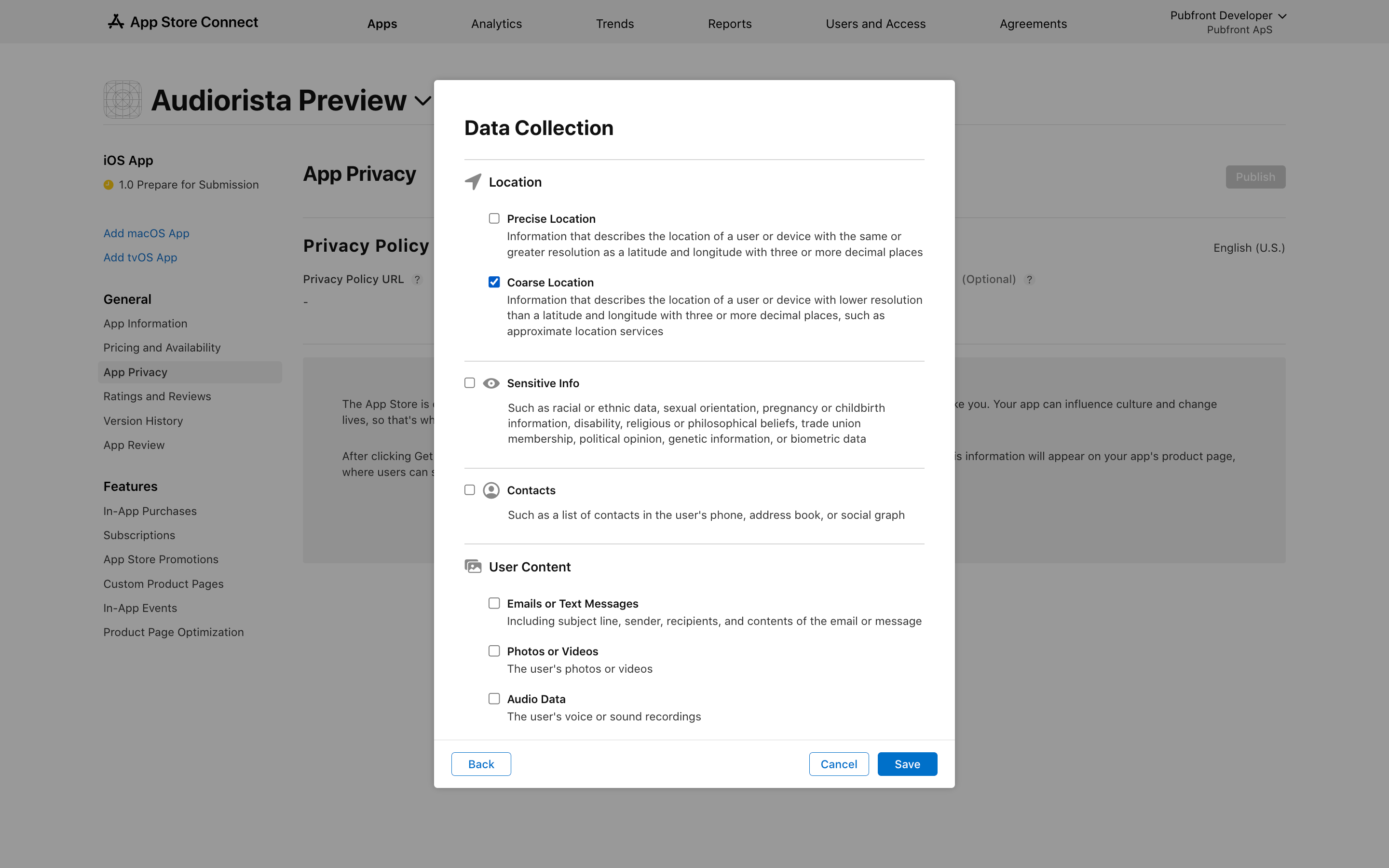This screenshot has height=868, width=1389.
Task: Expand the Audiorista Preview app chevron
Action: pyautogui.click(x=423, y=102)
